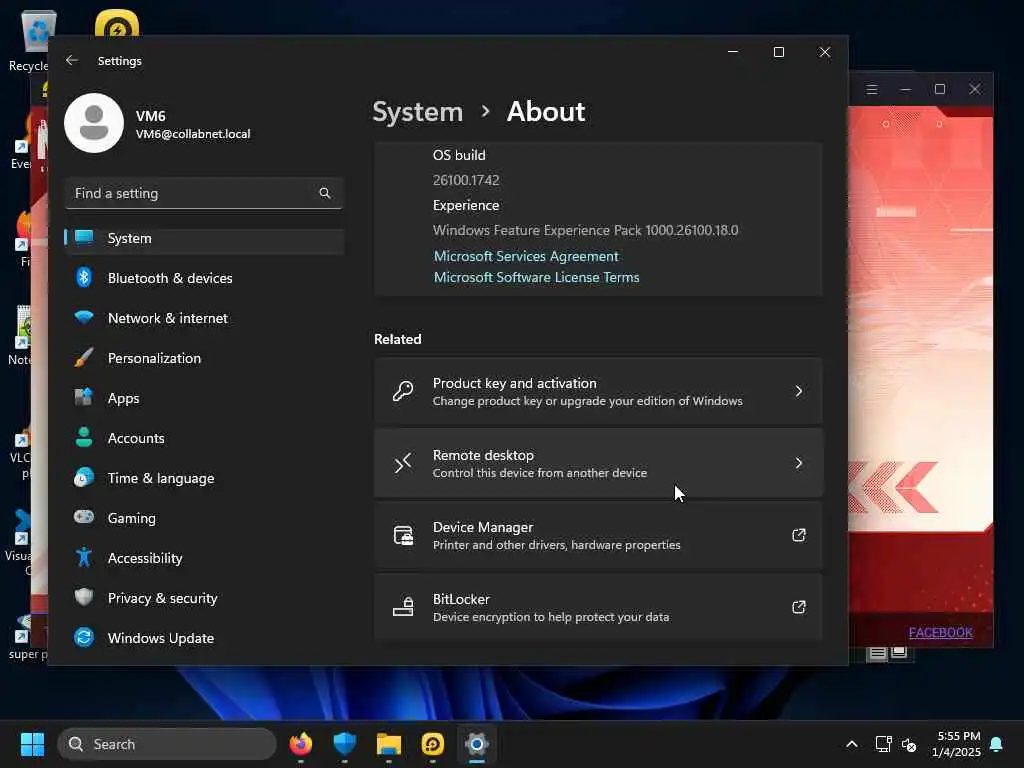Click Windows Feature Experience Pack version text

click(x=585, y=230)
